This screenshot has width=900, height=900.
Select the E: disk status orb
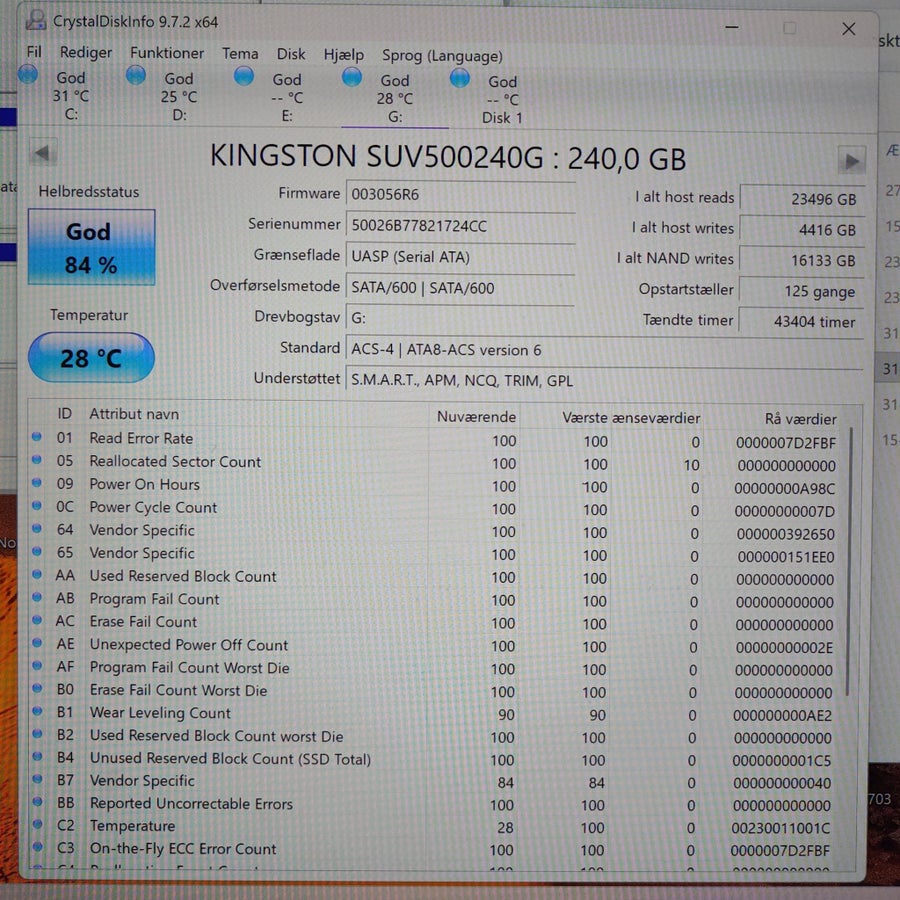click(244, 76)
